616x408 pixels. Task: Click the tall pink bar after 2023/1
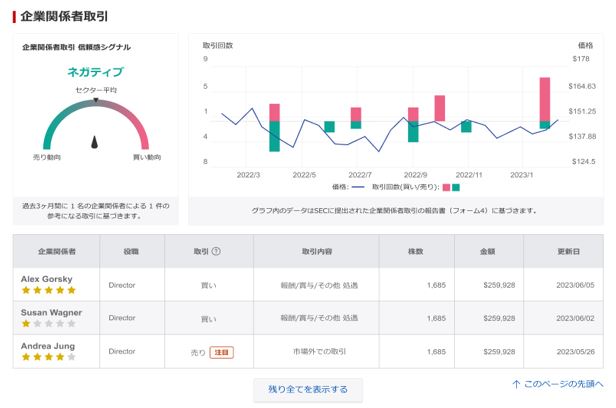click(545, 99)
